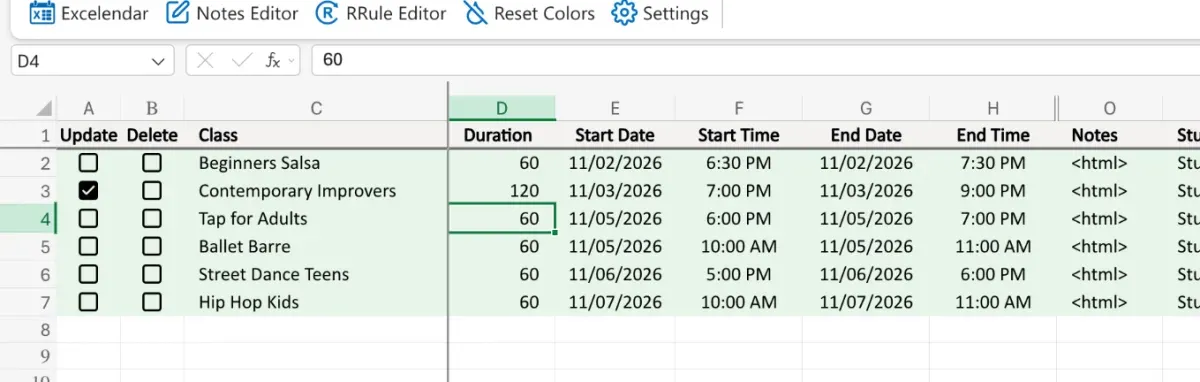Select column B header

[x=151, y=108]
